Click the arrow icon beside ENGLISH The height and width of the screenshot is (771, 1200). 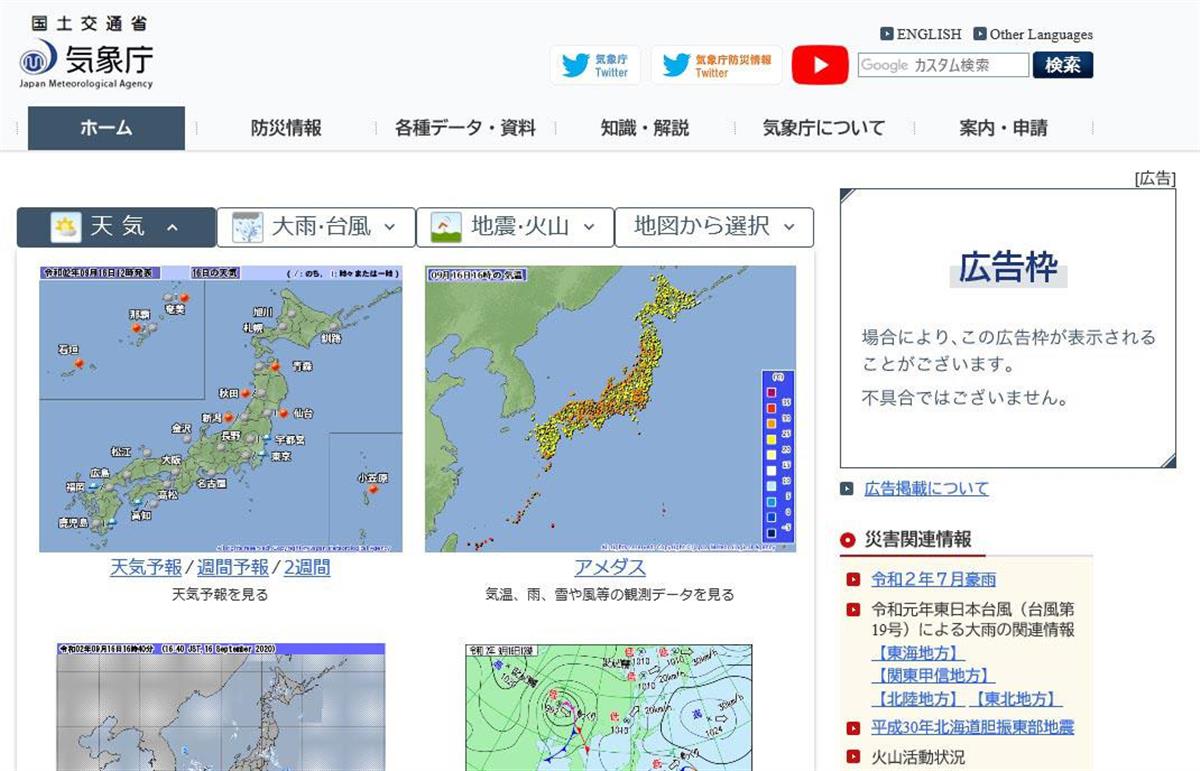pos(886,34)
